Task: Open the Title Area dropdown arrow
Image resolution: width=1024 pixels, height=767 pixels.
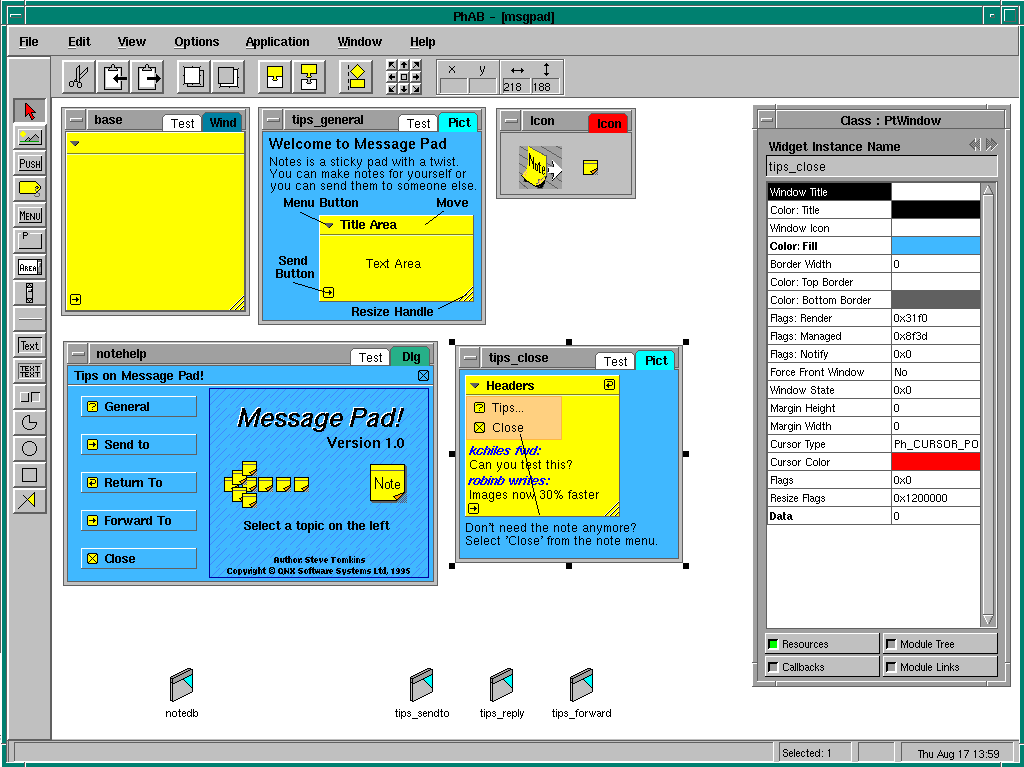Action: click(x=327, y=225)
